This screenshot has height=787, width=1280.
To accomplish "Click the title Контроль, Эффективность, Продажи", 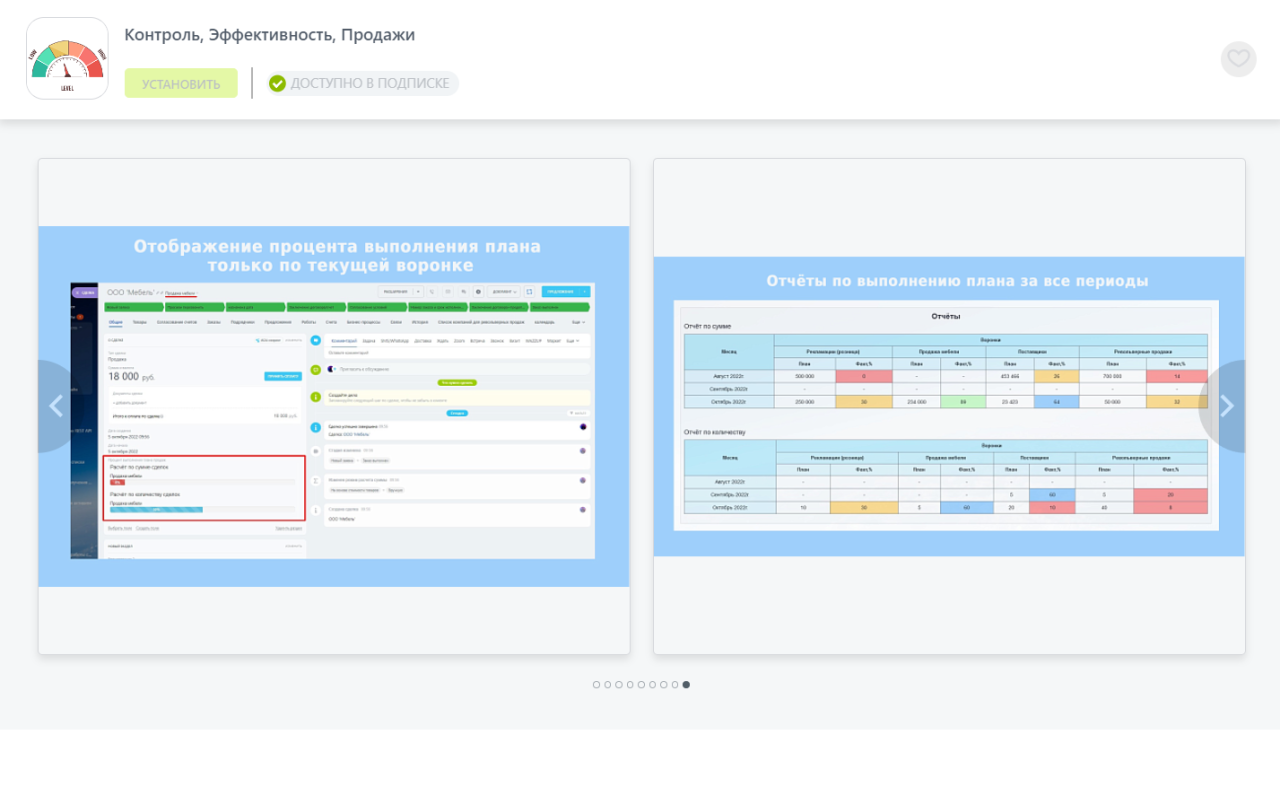I will pos(270,35).
